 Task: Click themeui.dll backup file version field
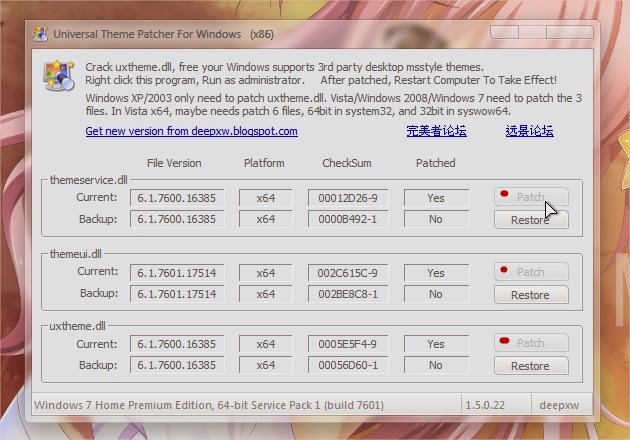coord(177,294)
